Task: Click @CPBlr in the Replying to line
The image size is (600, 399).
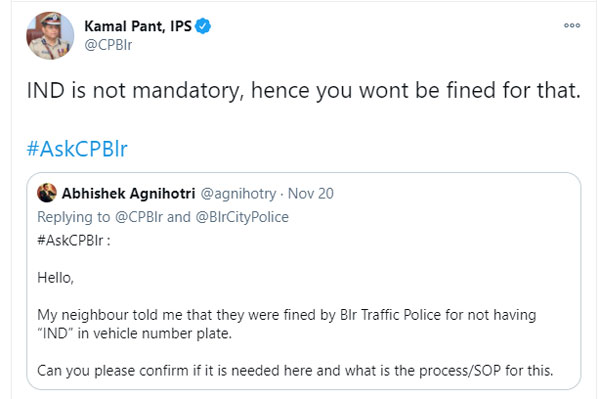Action: (x=139, y=217)
